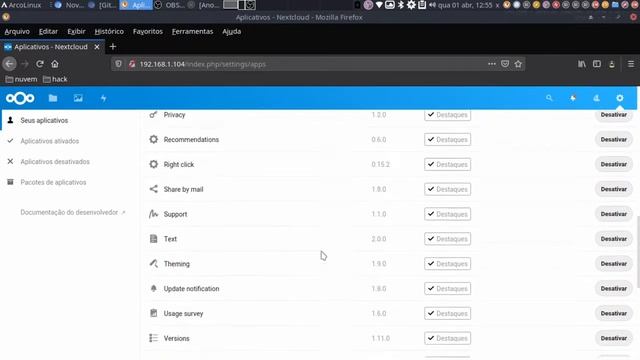Click Destaques badge for Versions
This screenshot has height=360, width=640.
(x=447, y=338)
